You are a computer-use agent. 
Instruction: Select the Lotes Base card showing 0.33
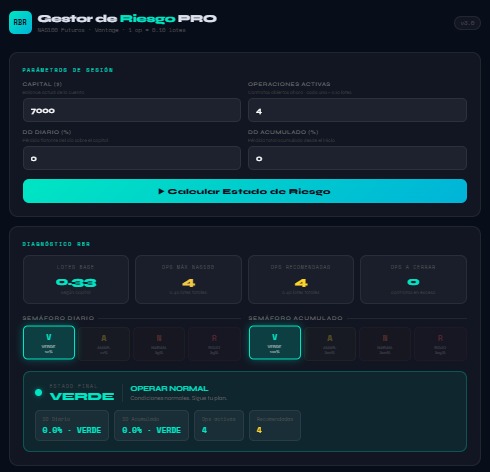click(76, 279)
